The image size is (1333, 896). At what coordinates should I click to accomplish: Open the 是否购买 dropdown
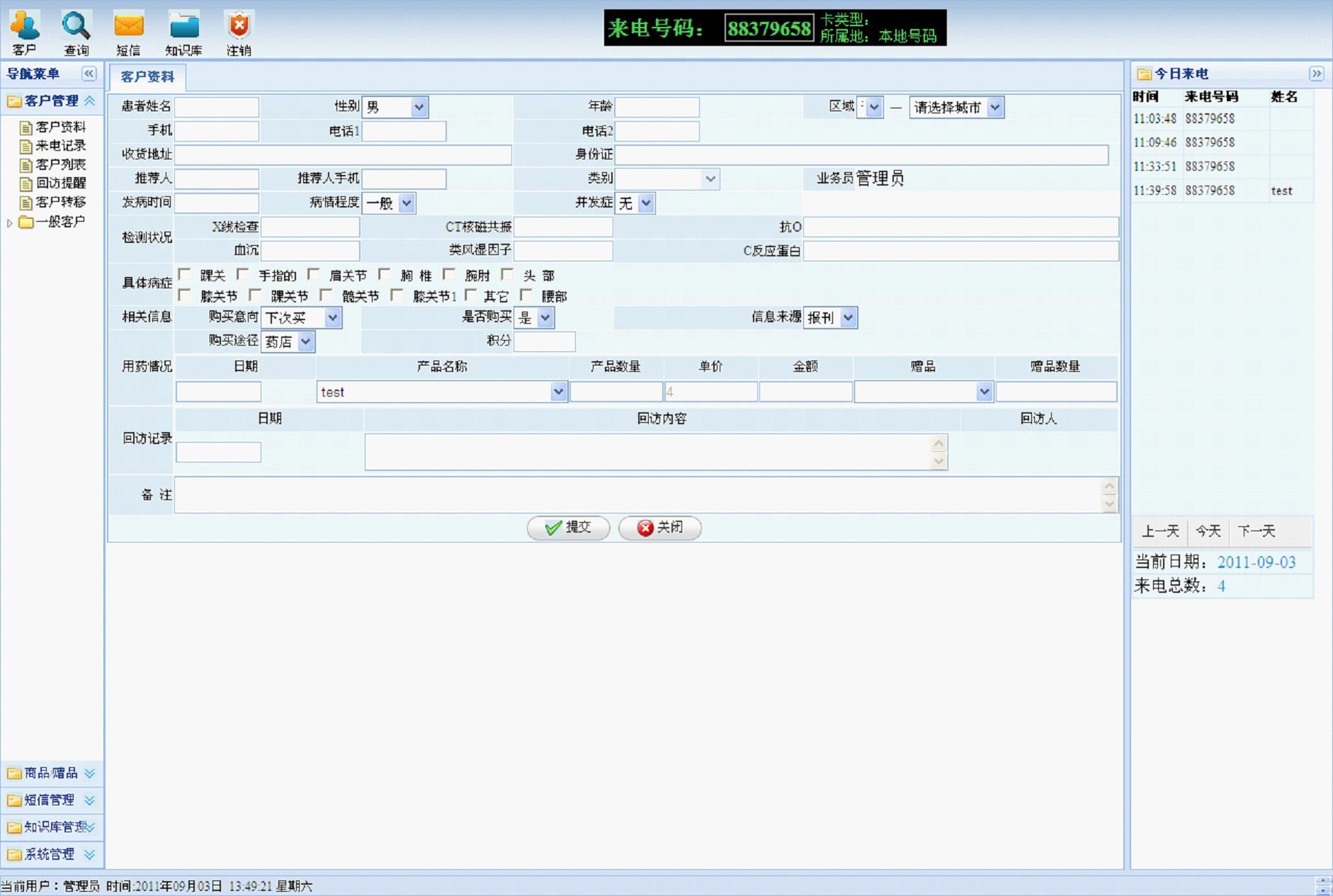point(534,318)
